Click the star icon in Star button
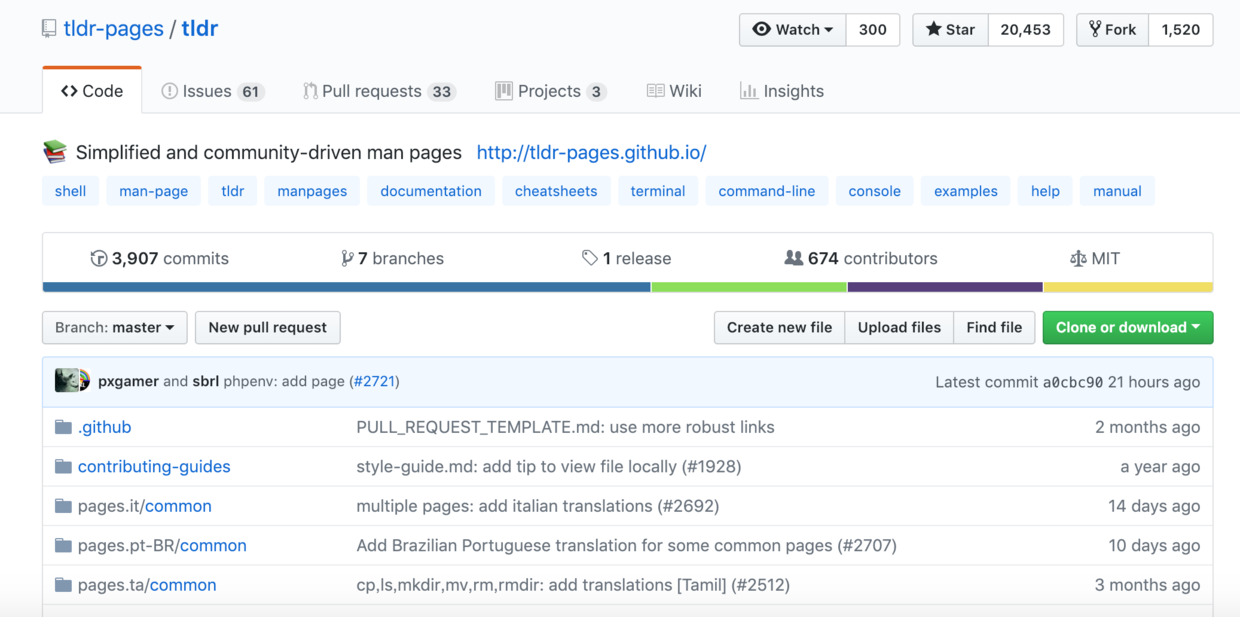The image size is (1240, 617). click(933, 29)
